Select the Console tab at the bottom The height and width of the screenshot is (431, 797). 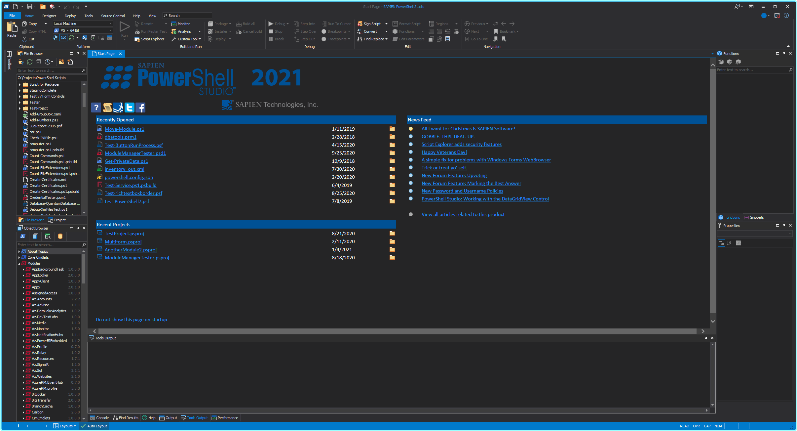(x=100, y=418)
